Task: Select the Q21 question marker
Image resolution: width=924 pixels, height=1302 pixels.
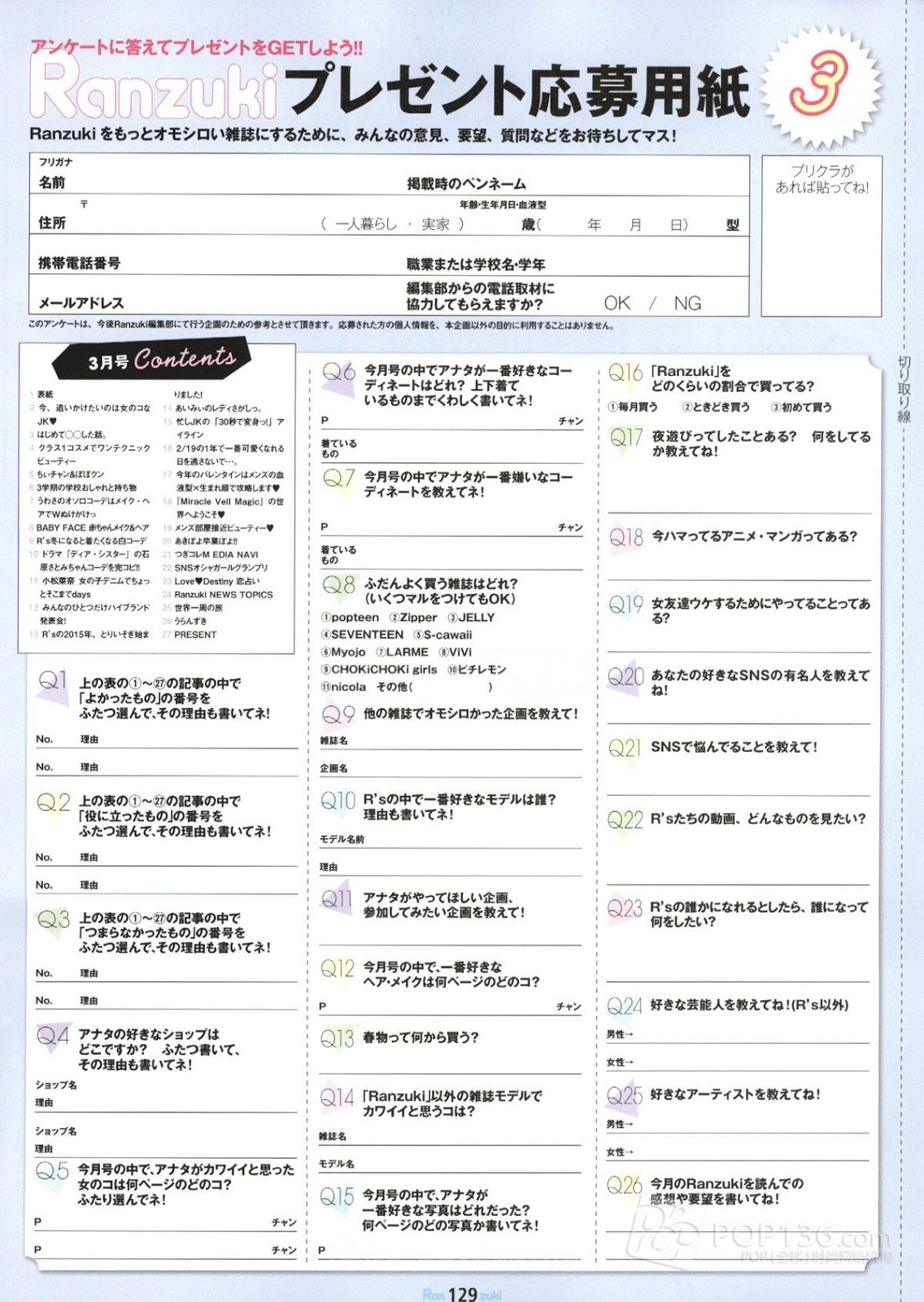Action: (x=625, y=748)
